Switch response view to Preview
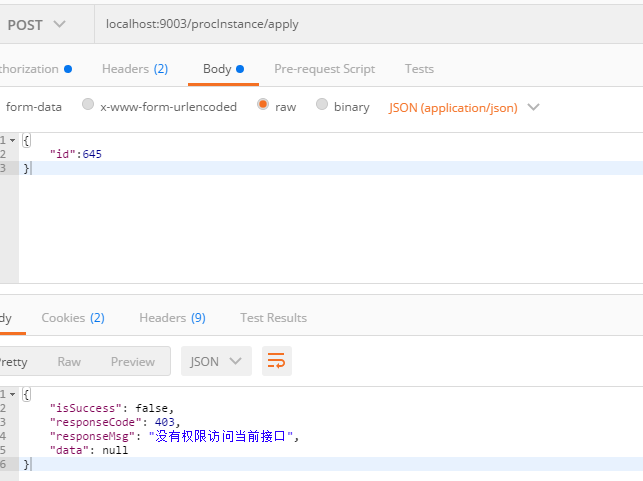This screenshot has width=643, height=481. tap(133, 362)
